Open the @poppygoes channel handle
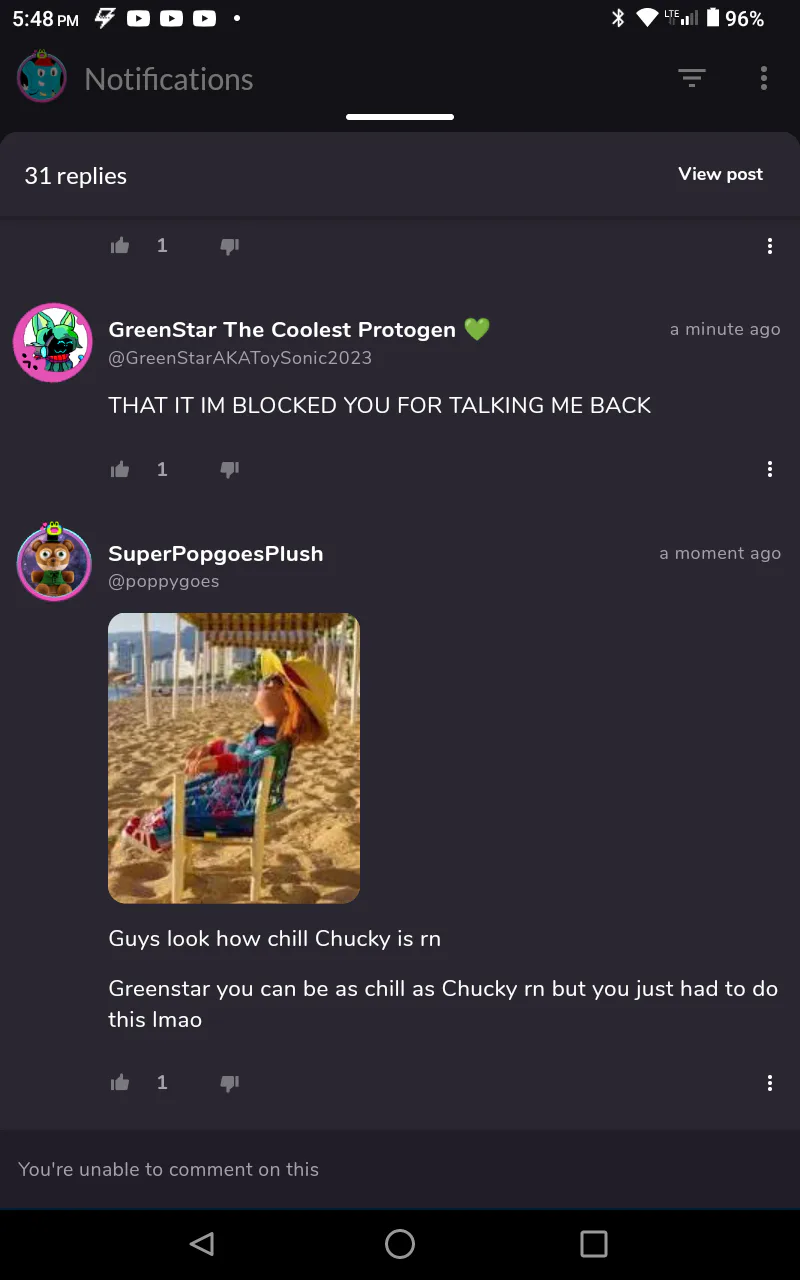The height and width of the screenshot is (1280, 800). pyautogui.click(x=163, y=581)
